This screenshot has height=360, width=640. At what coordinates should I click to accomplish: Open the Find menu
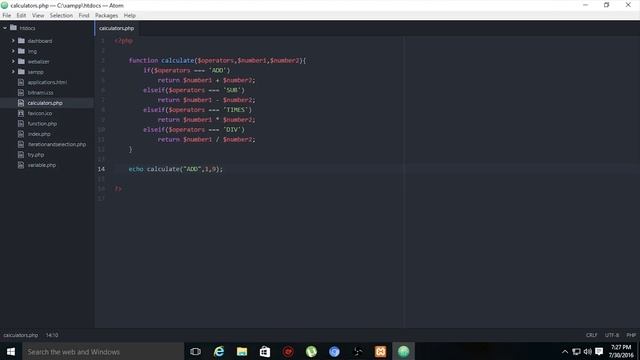pos(84,16)
